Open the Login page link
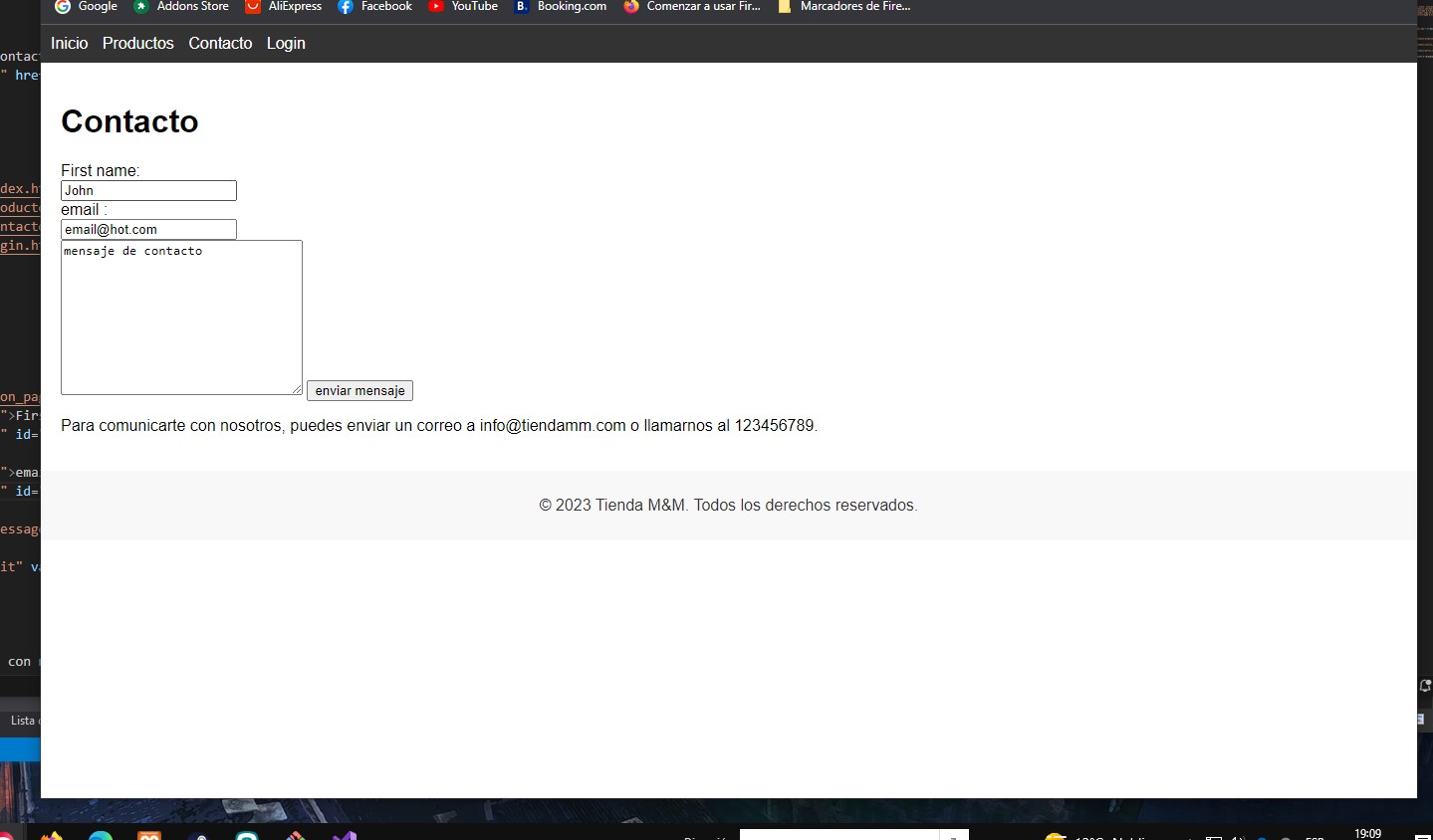 tap(286, 43)
